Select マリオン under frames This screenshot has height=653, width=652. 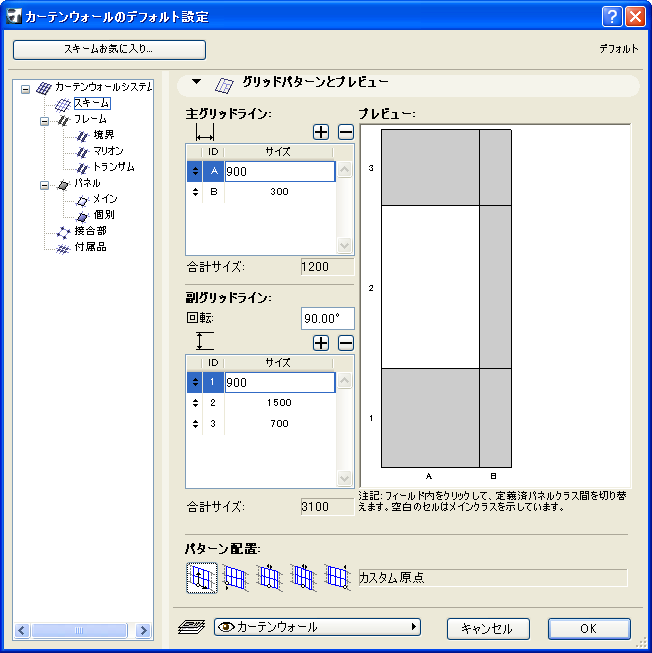click(x=108, y=151)
